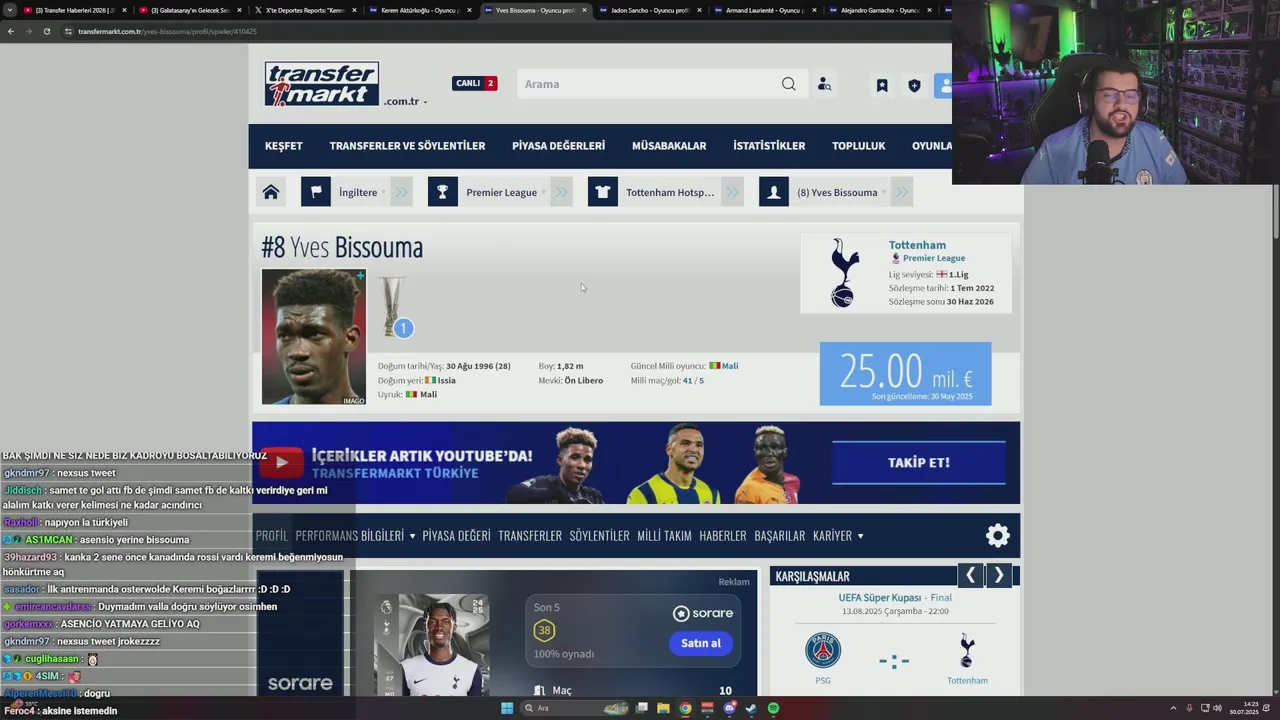Click the bookmark watchlist icon
The height and width of the screenshot is (720, 1280).
pyautogui.click(x=882, y=86)
